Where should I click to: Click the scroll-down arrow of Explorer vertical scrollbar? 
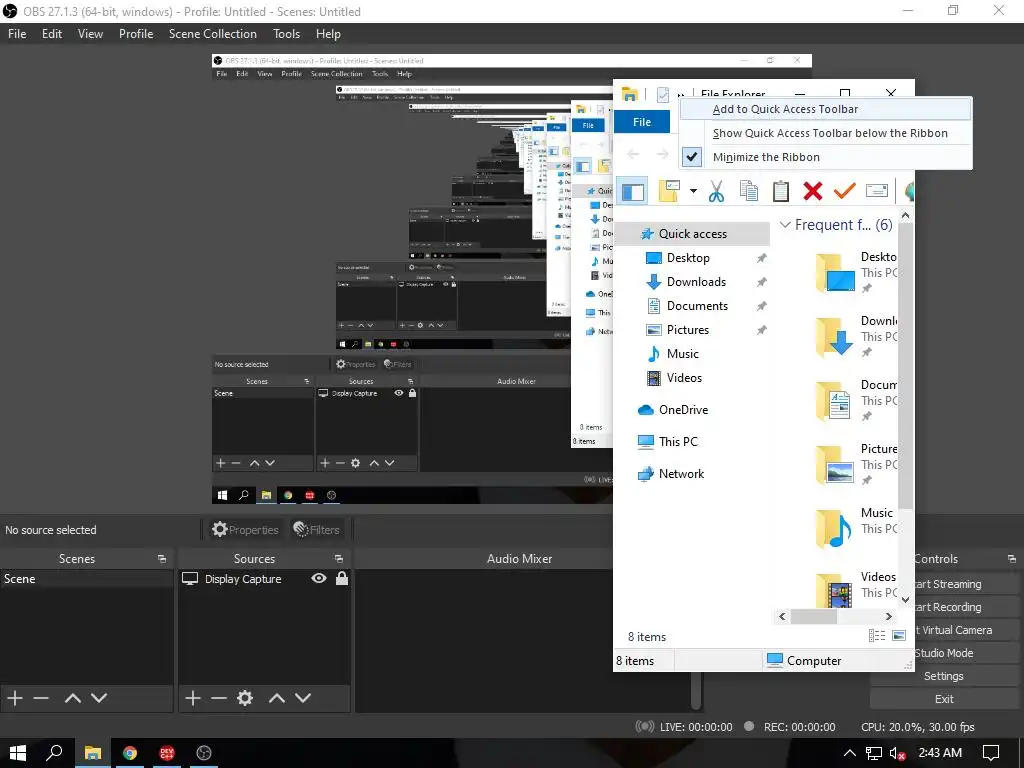click(x=905, y=599)
